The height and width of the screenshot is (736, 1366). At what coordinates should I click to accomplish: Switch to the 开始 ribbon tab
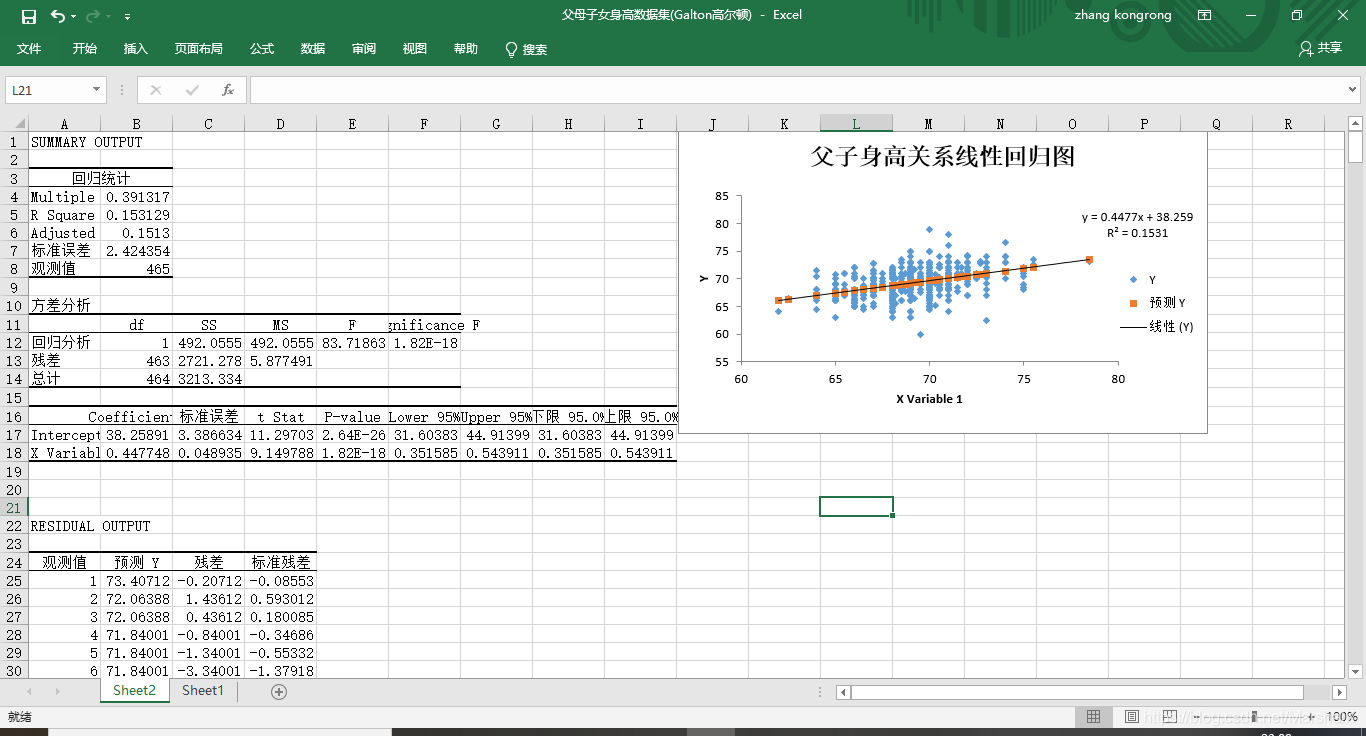pos(85,49)
